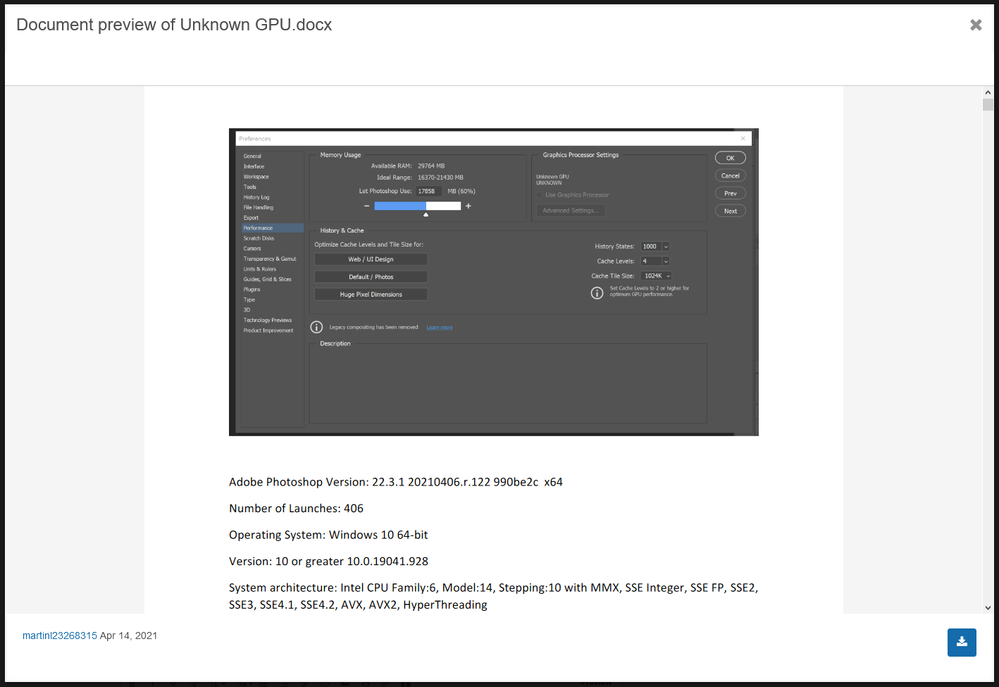
Task: Click the minus icon to lower Photoshop memory
Action: point(365,206)
